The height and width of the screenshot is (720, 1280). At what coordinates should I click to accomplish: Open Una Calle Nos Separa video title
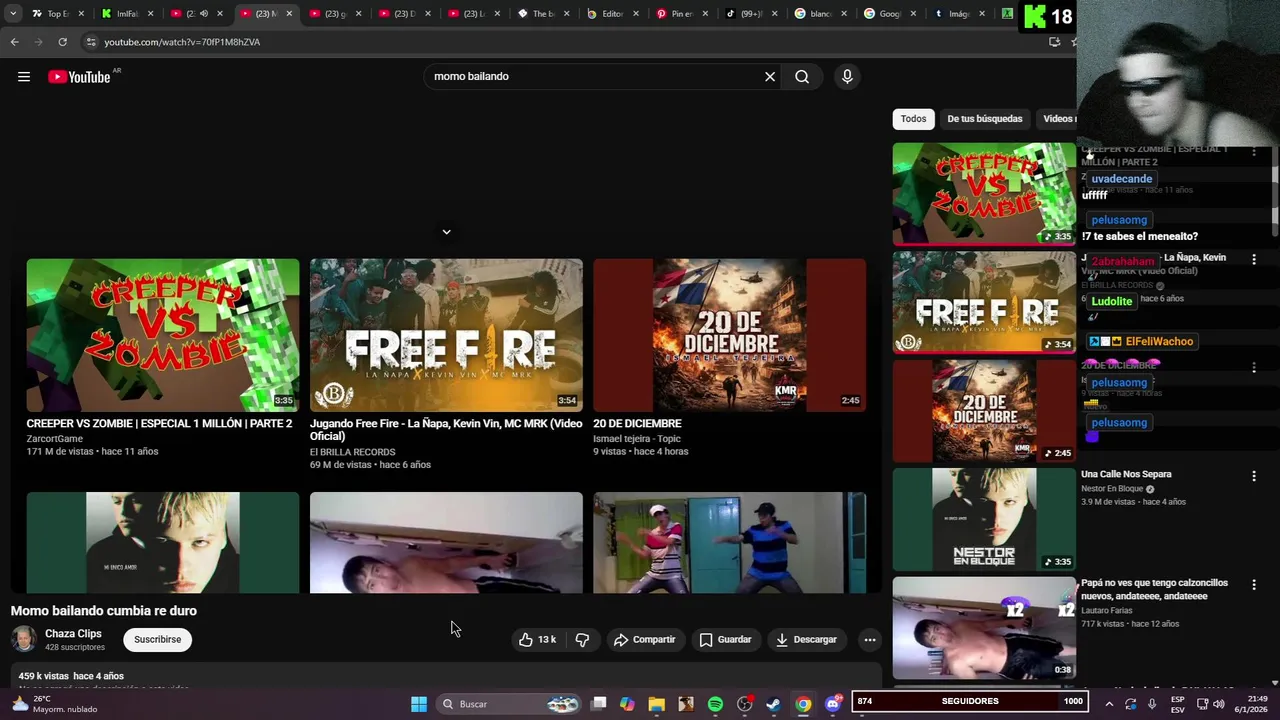pyautogui.click(x=1126, y=474)
